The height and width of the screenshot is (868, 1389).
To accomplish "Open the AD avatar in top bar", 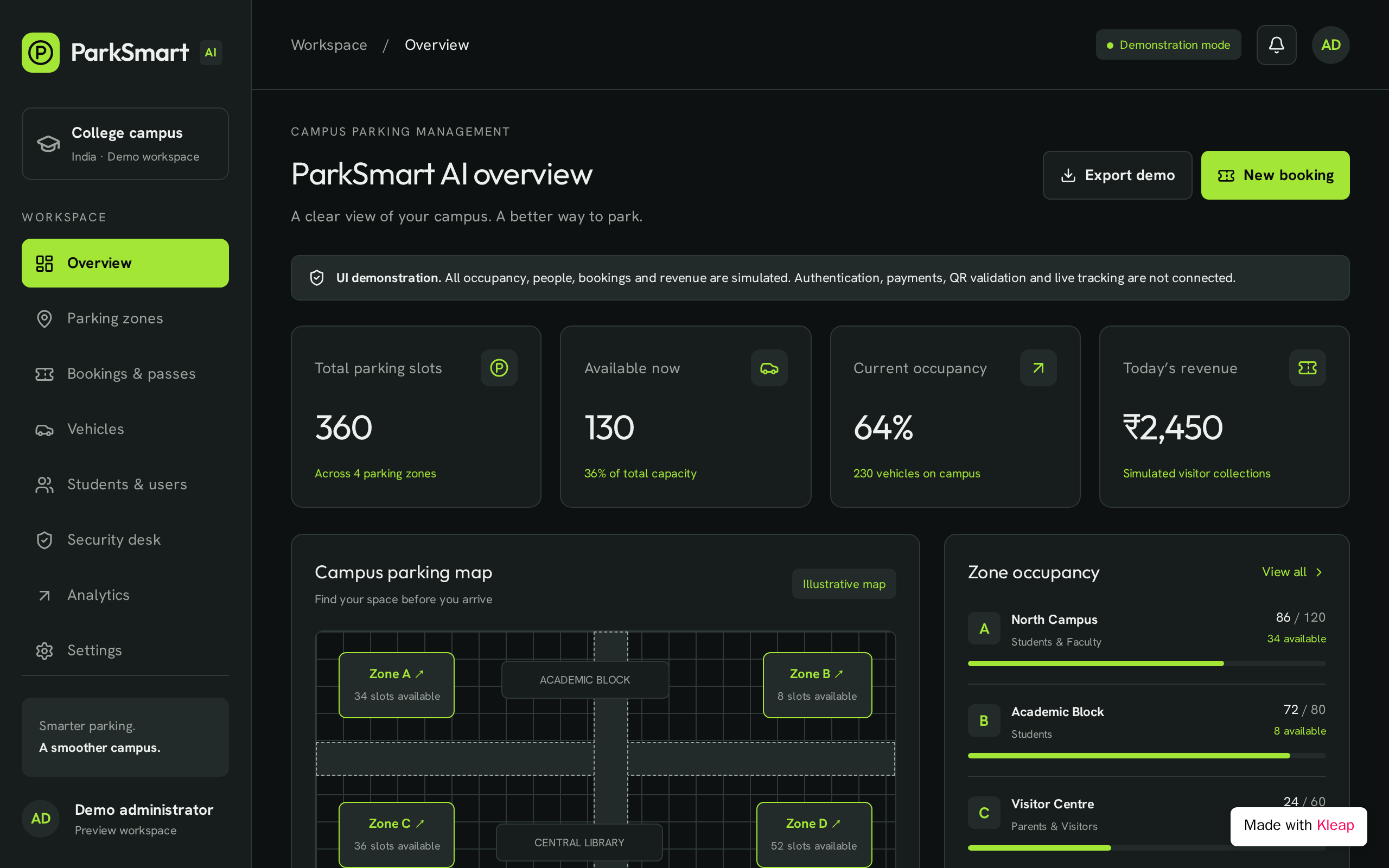I will 1330,45.
